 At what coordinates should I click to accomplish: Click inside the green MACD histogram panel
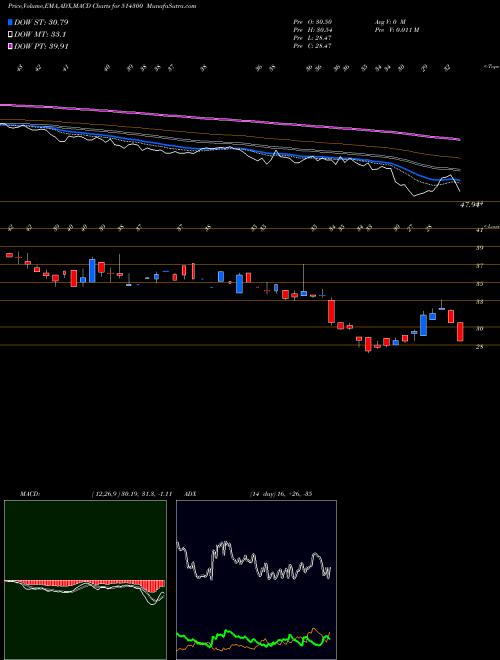pos(85,580)
